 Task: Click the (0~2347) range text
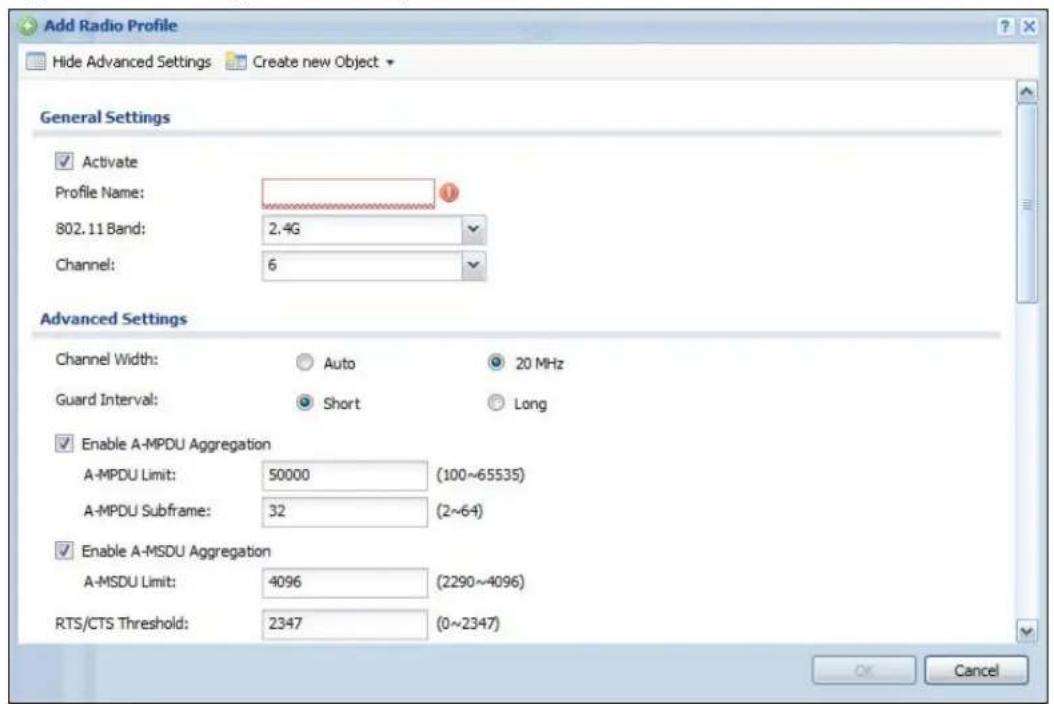pyautogui.click(x=468, y=624)
